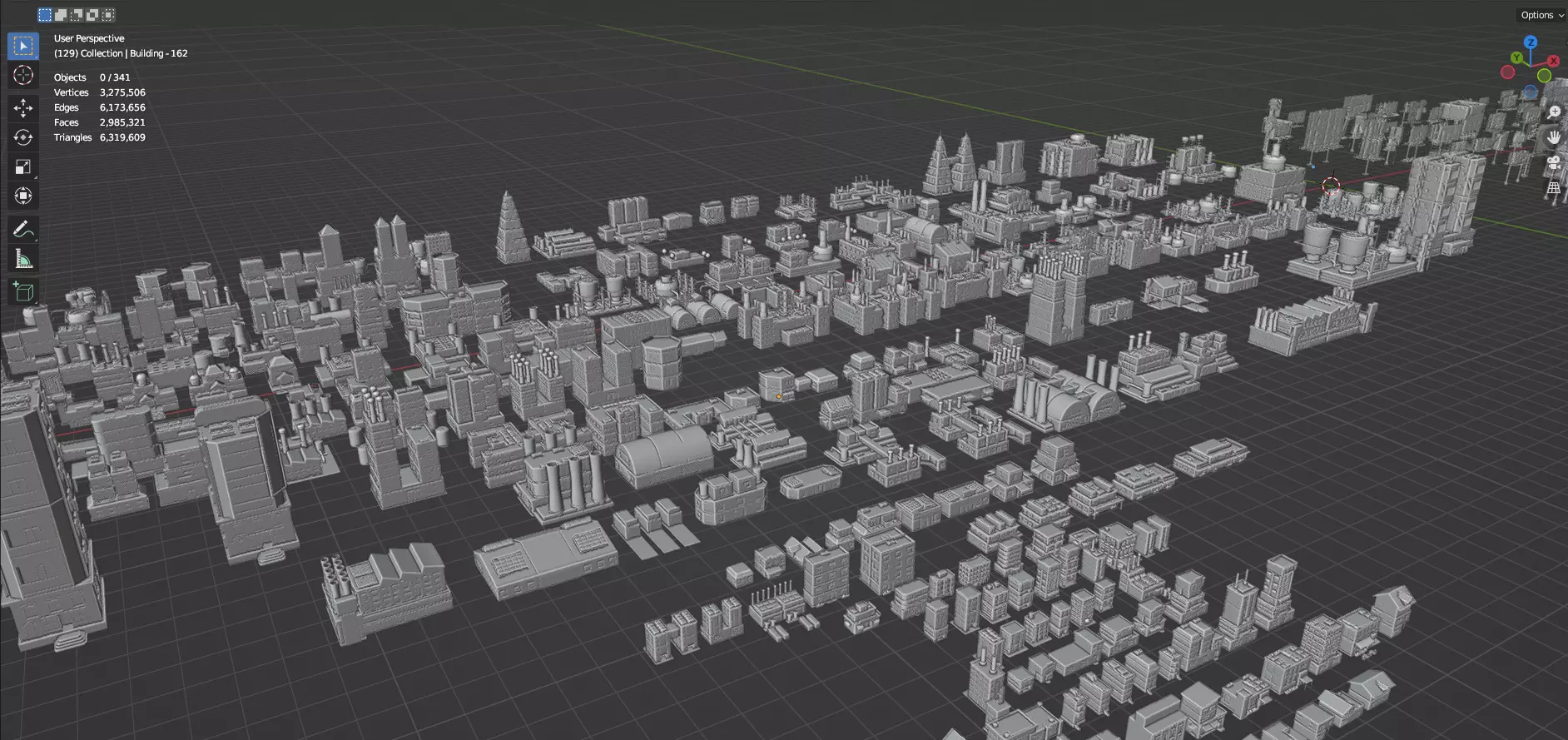Toggle perspective/orthographic grid icon
Viewport: 1568px width, 740px height.
[1554, 189]
